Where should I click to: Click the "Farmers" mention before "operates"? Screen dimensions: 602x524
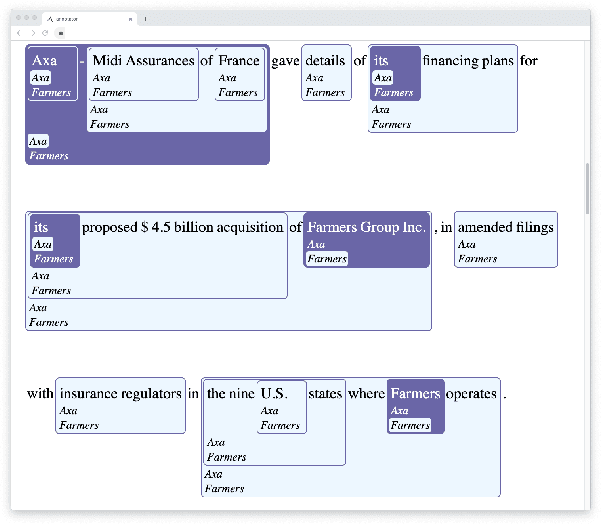click(414, 394)
